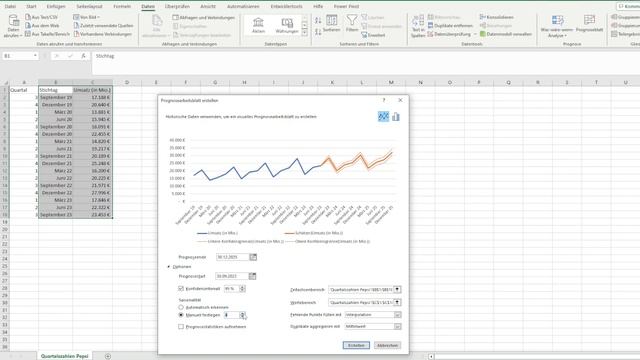Open Abfragen und Verbindungen pane
The height and width of the screenshot is (360, 640).
click(204, 18)
